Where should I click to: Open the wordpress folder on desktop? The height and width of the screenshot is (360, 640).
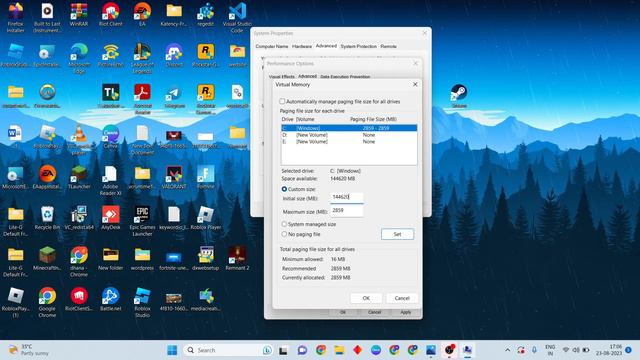coord(142,259)
